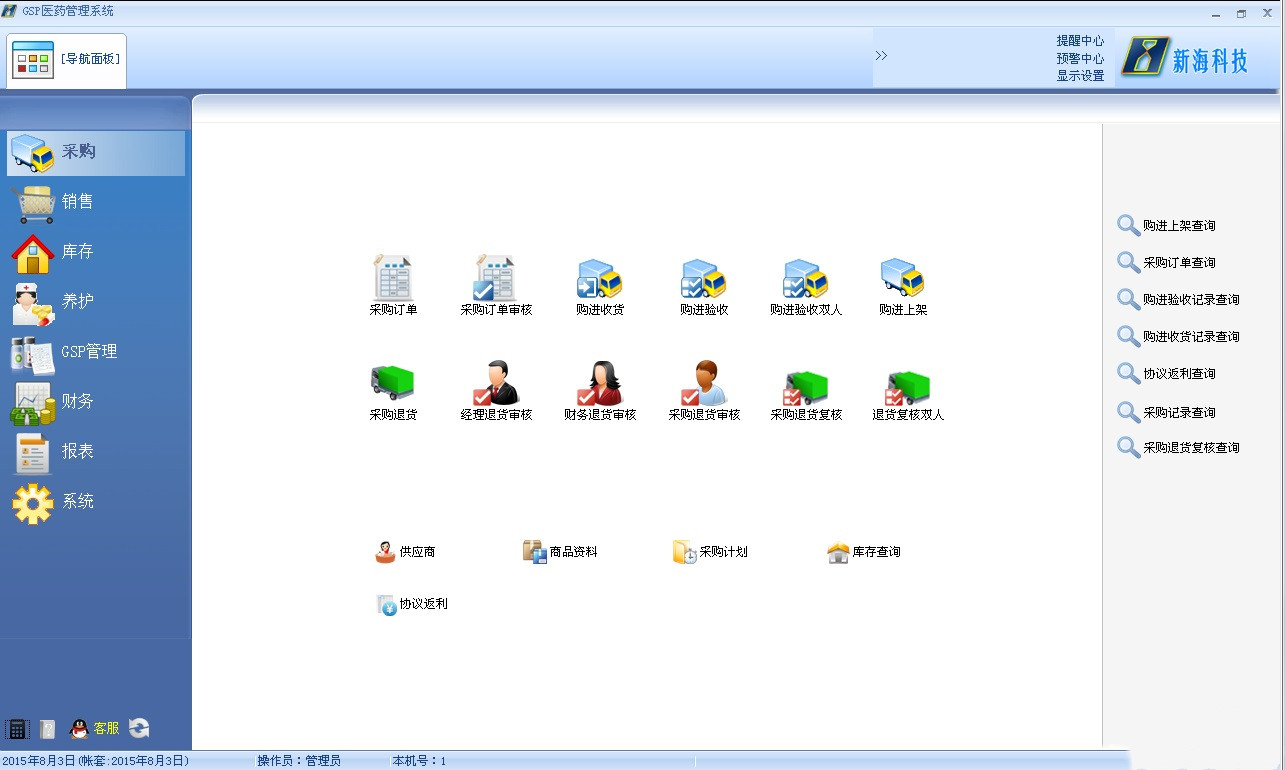Open the 购进上架 shelving icon
The width and height of the screenshot is (1285, 770).
point(903,287)
